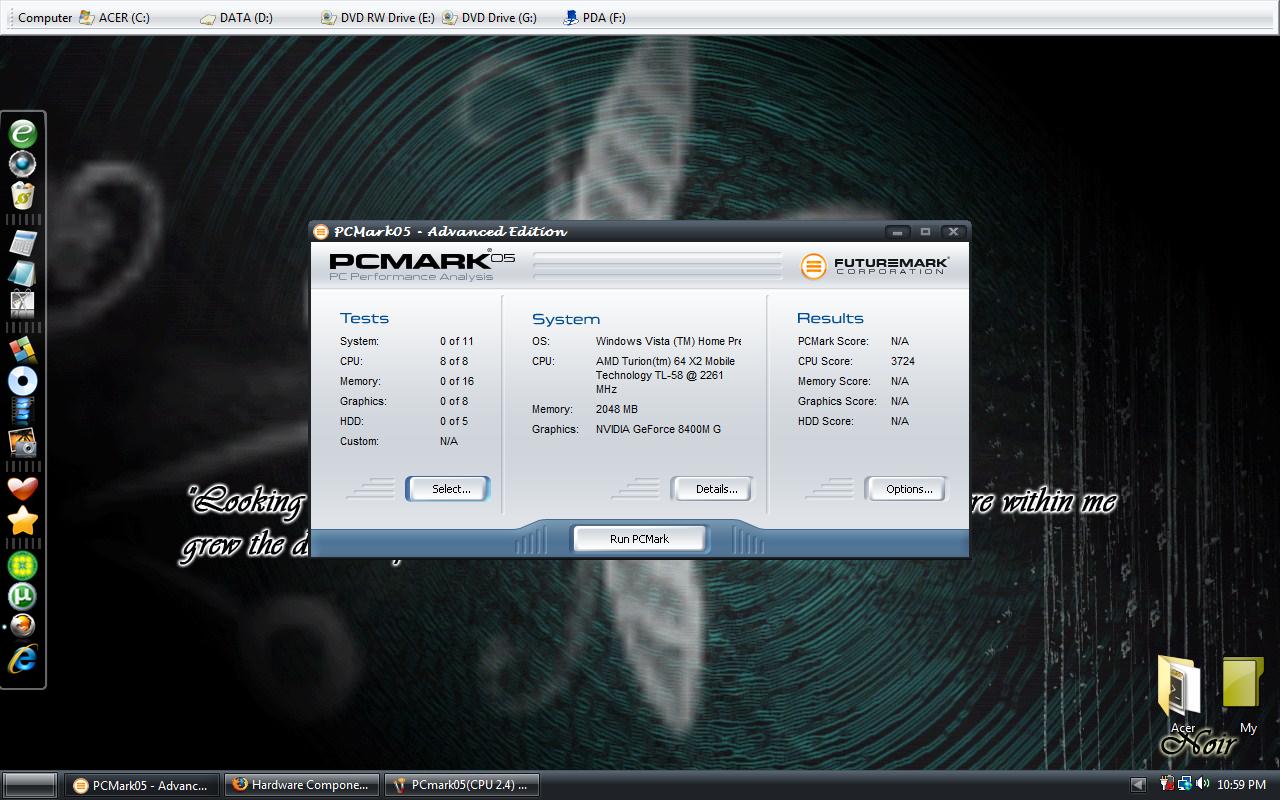Click the PCMark05 title bar icon
Viewport: 1280px width, 800px height.
(321, 231)
